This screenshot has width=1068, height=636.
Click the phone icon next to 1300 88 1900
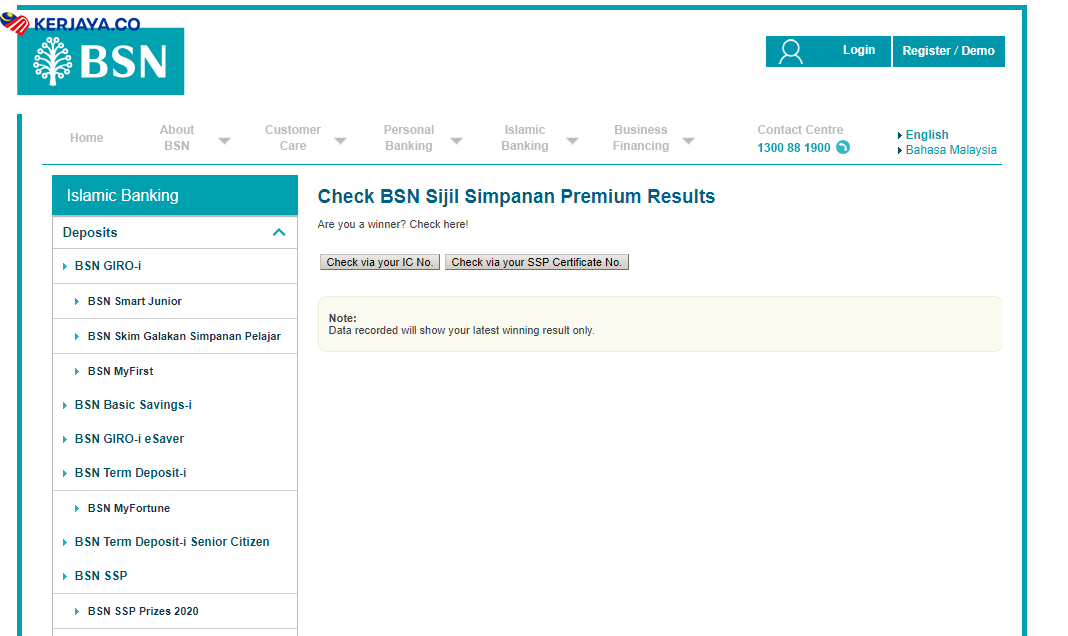coord(843,147)
